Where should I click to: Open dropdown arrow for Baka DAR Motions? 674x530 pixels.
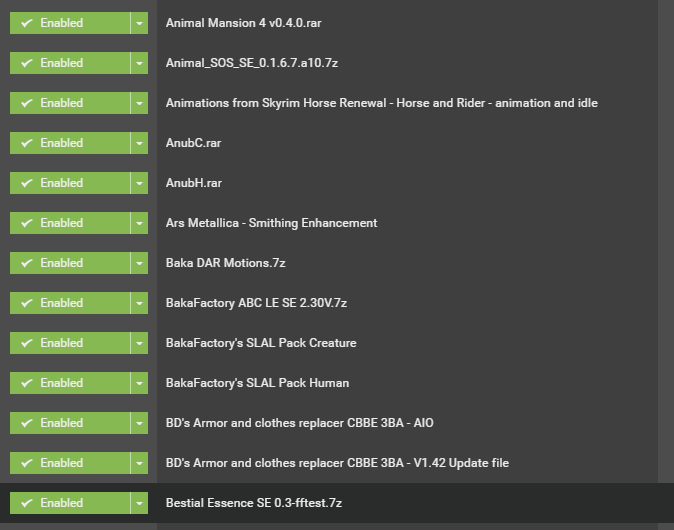coord(139,263)
